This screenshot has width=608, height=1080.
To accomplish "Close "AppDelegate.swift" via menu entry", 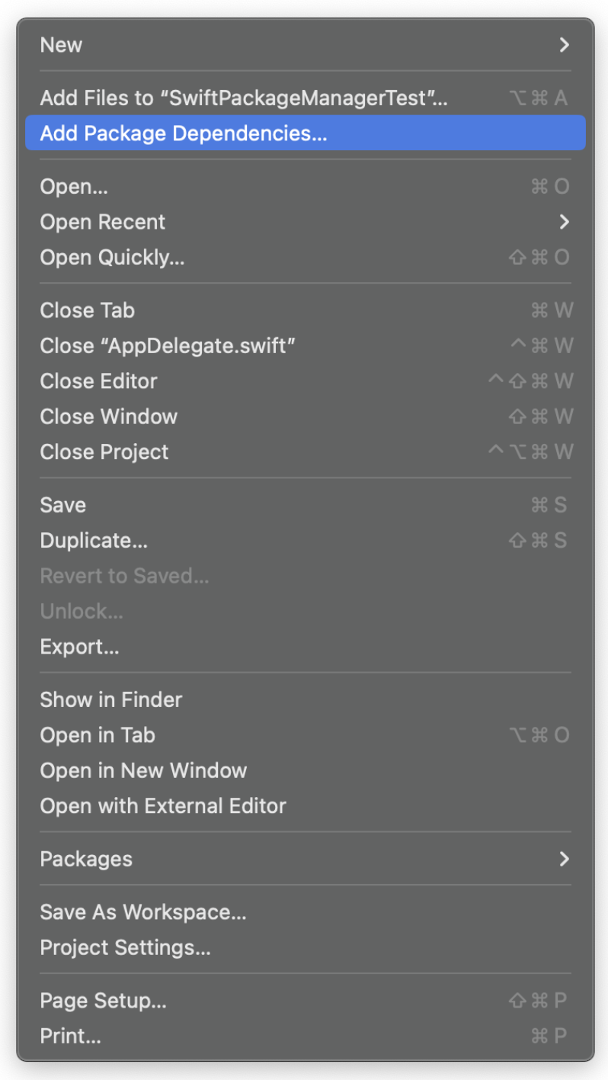I will pos(305,346).
